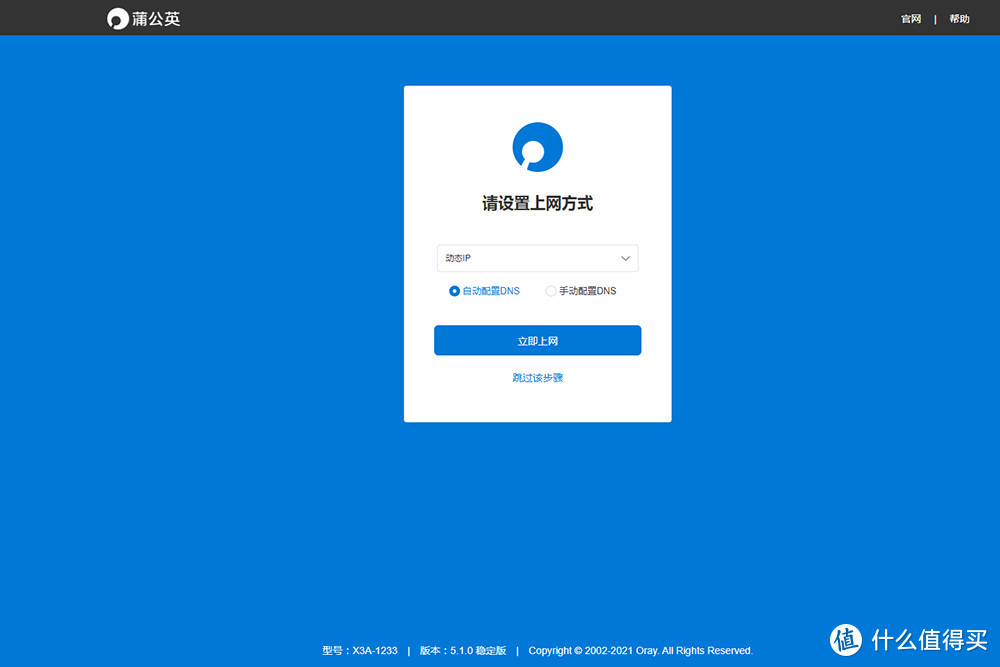Select the 自动配置DNS radio button
This screenshot has height=667, width=1000.
tap(454, 291)
